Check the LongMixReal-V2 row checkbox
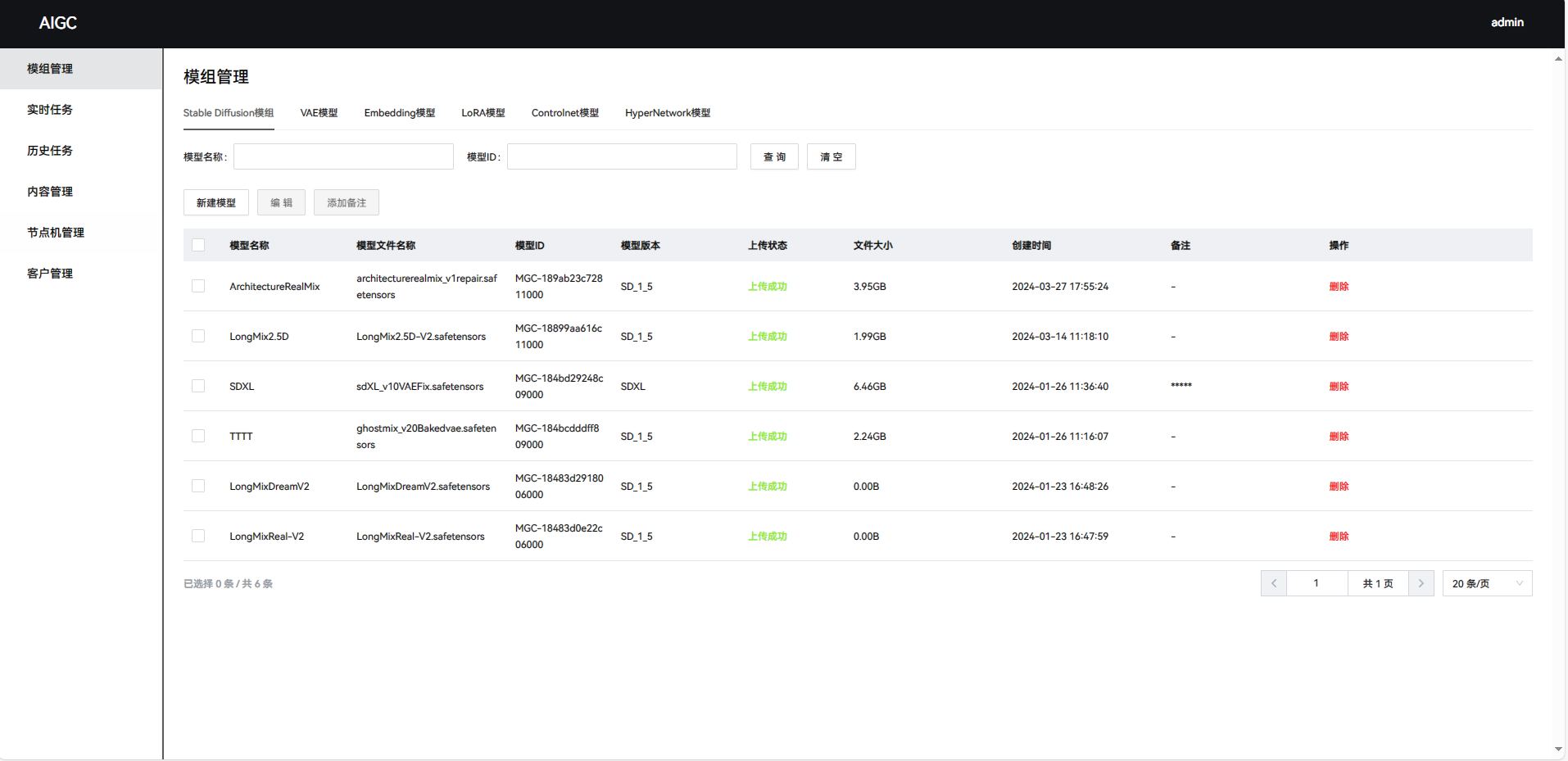The height and width of the screenshot is (761, 1568). coord(198,536)
